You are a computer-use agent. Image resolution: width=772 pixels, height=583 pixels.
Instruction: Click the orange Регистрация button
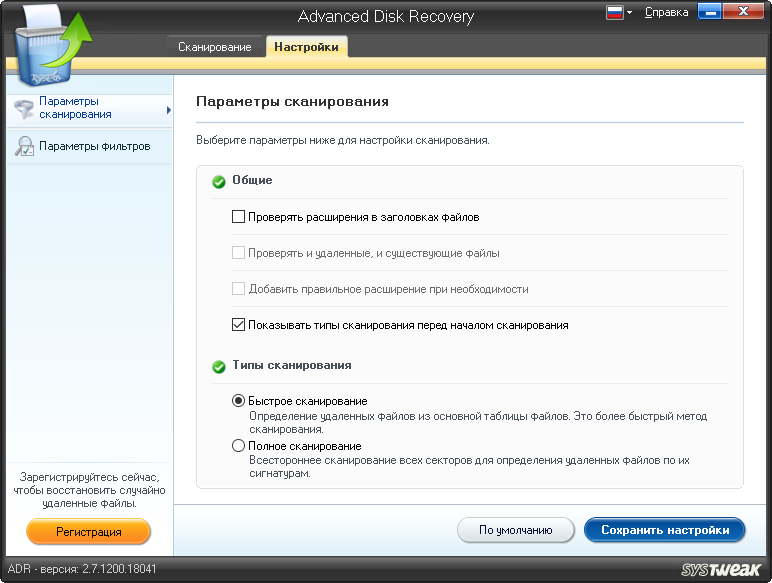(x=88, y=532)
